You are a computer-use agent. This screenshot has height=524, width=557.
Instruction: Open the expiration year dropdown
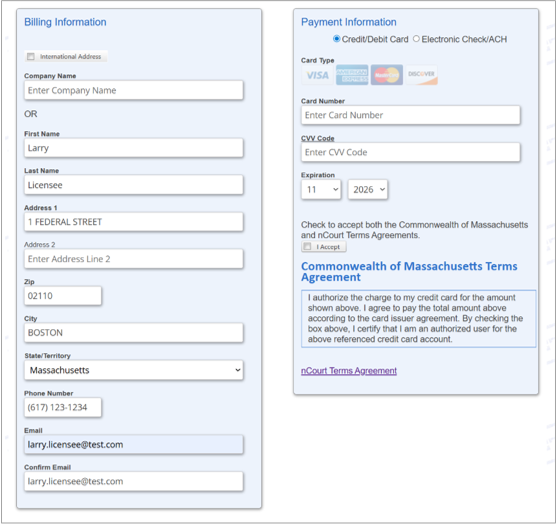(x=368, y=189)
